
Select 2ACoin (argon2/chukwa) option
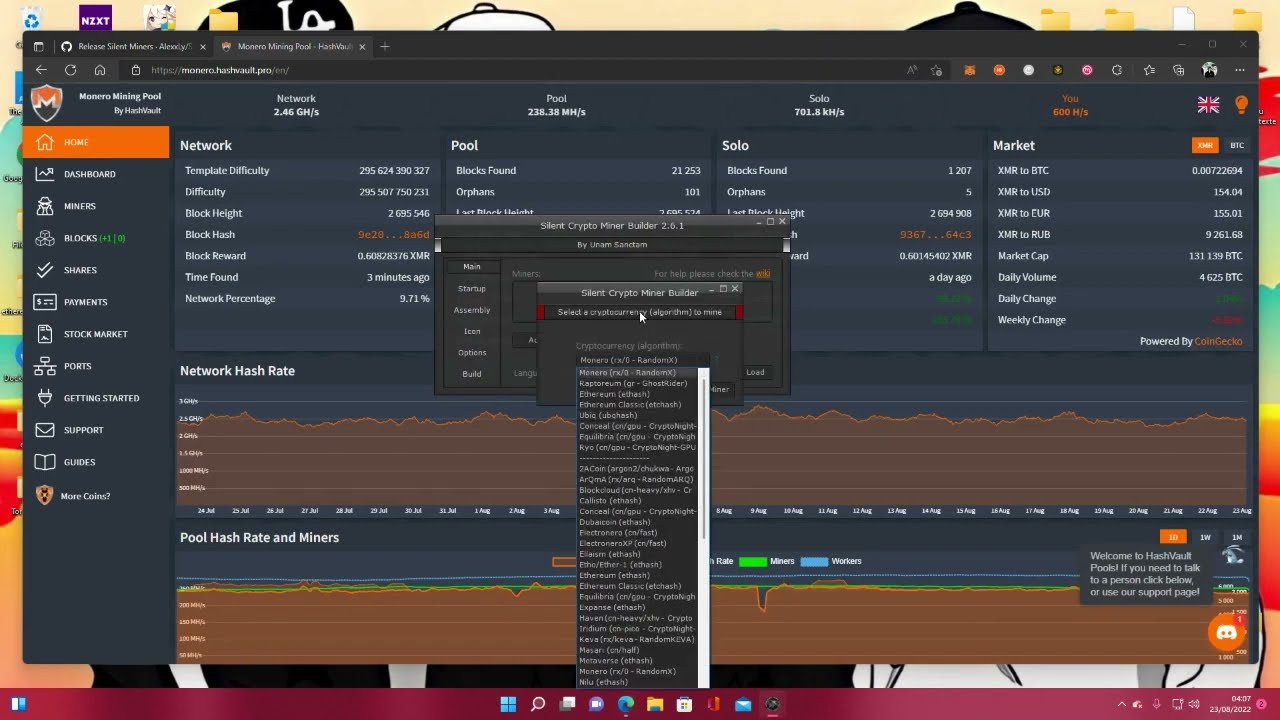click(x=636, y=468)
